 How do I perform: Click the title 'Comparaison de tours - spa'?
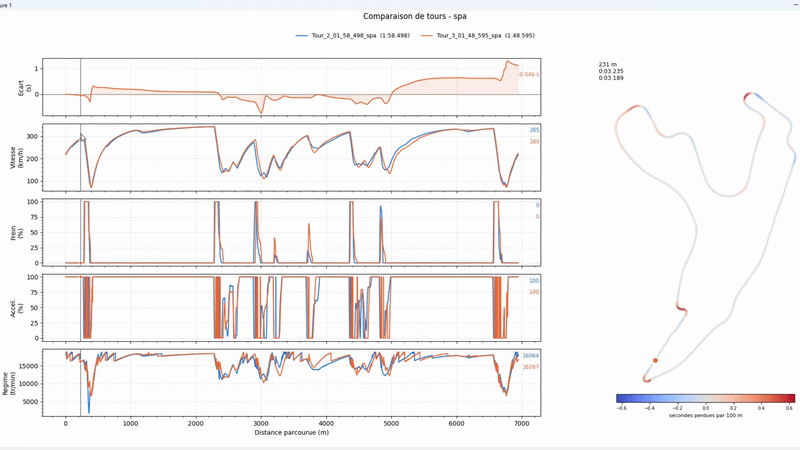415,16
